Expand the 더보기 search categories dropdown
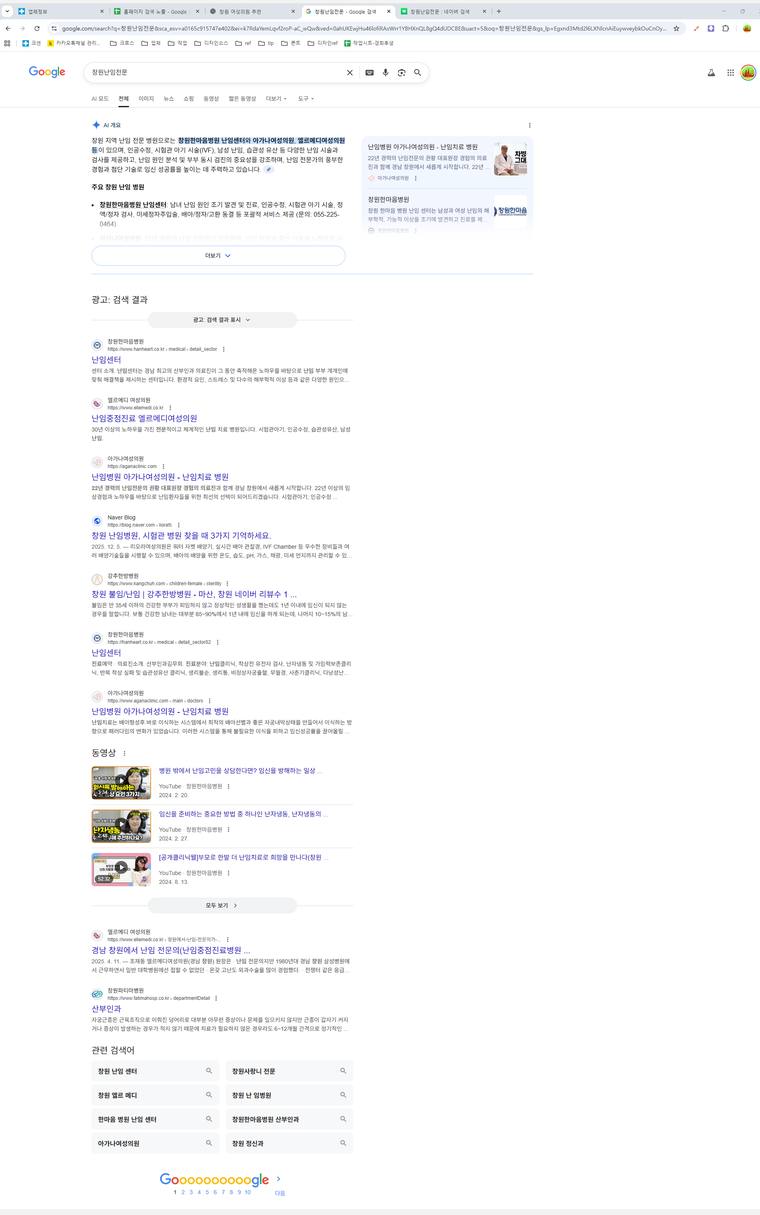 pyautogui.click(x=276, y=99)
